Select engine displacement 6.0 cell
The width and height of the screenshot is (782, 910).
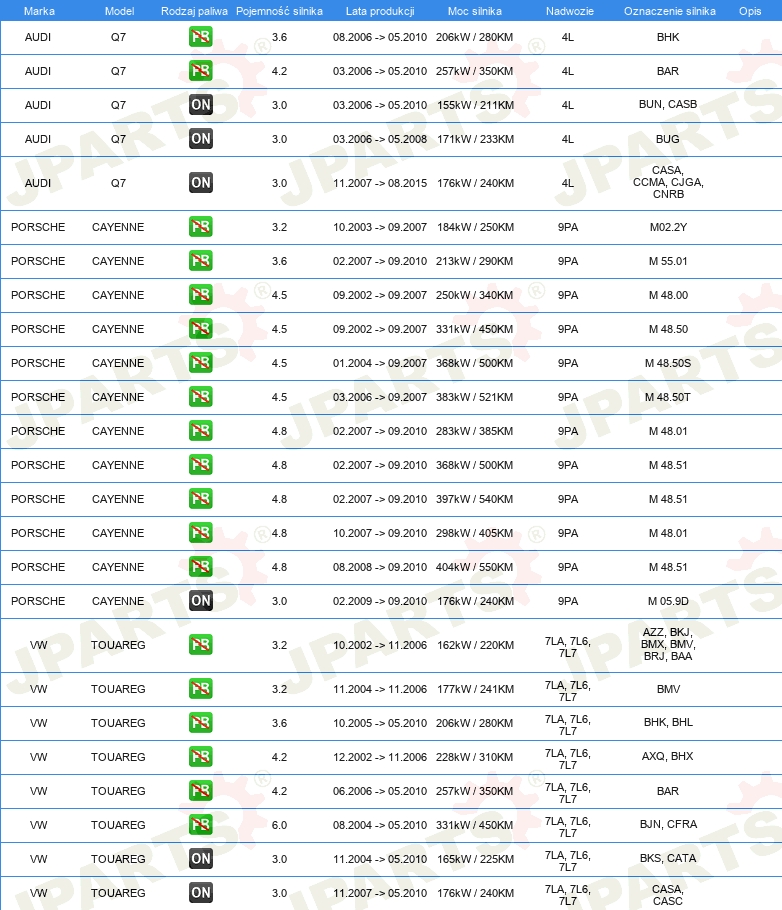click(279, 825)
